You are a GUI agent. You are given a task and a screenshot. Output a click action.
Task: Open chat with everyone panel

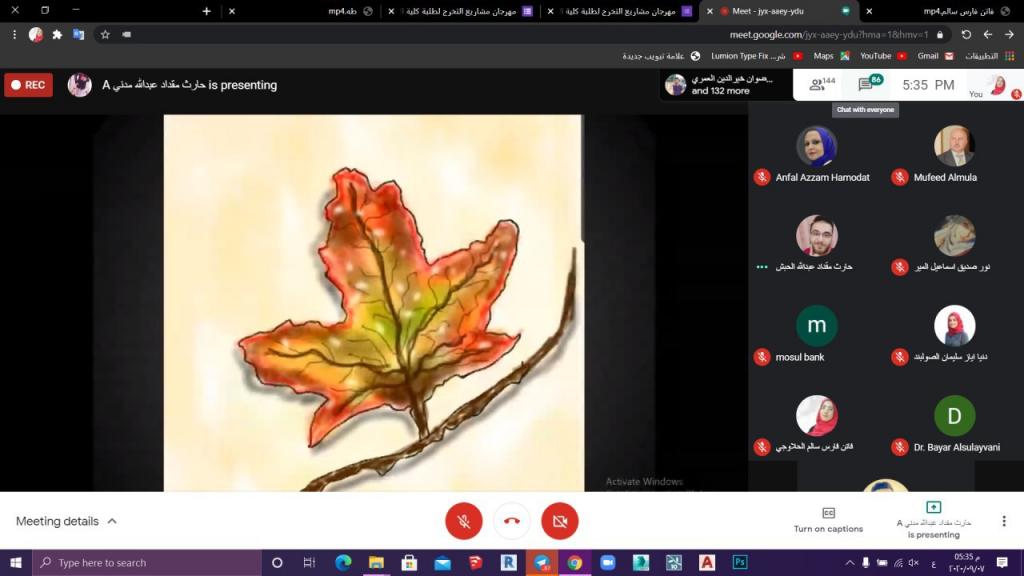[x=866, y=85]
